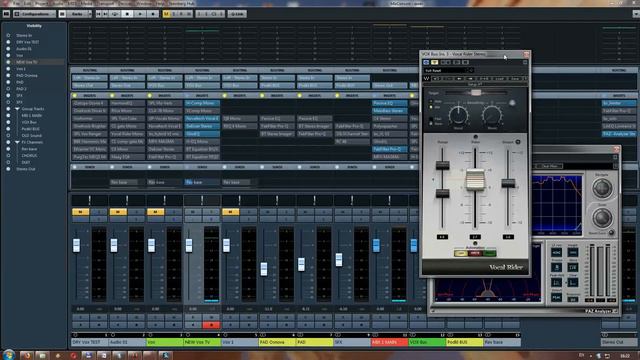Click the Vocal sensitivity knob in Vocal Rider

click(458, 115)
